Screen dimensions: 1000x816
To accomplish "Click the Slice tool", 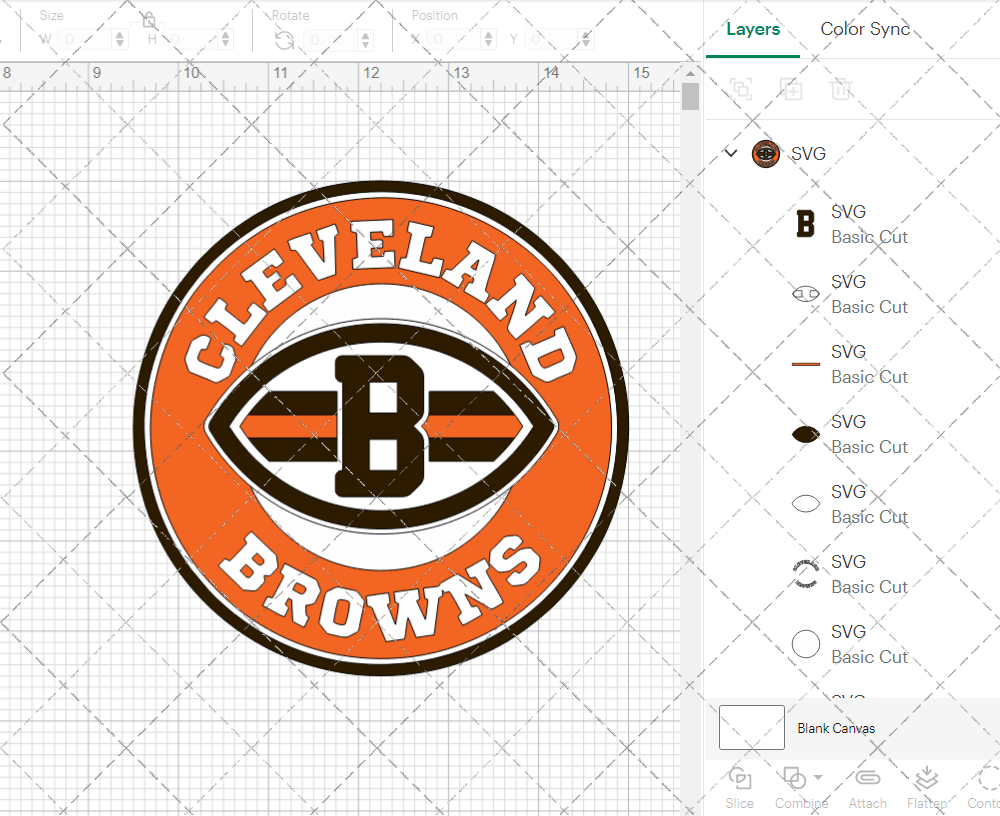I will [x=740, y=789].
